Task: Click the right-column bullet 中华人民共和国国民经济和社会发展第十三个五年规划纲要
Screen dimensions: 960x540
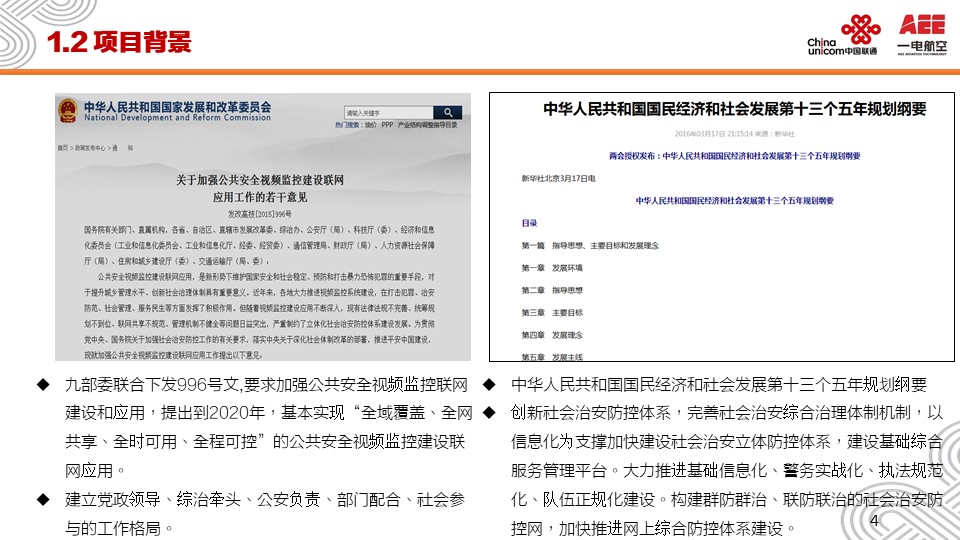Action: pos(719,384)
